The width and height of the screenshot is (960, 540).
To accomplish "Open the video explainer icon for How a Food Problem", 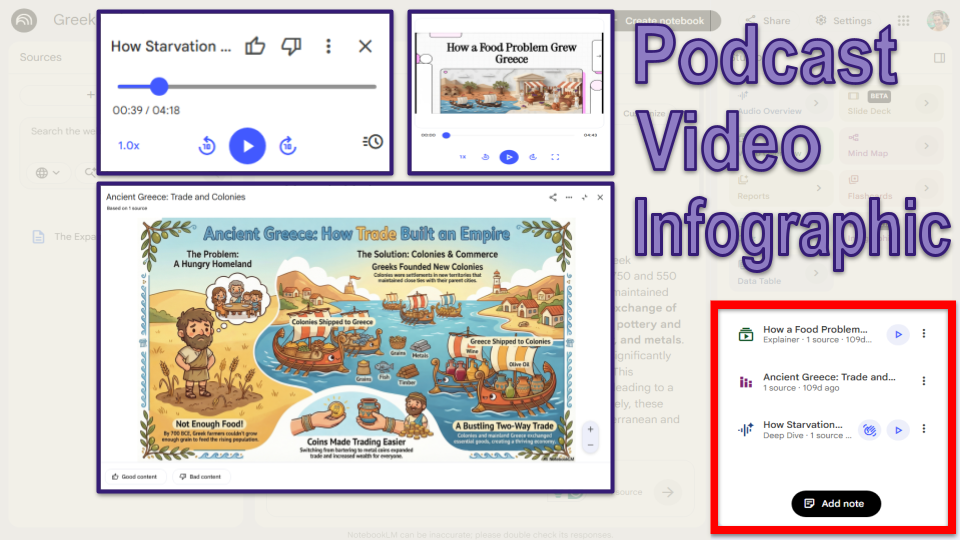I will 745,334.
